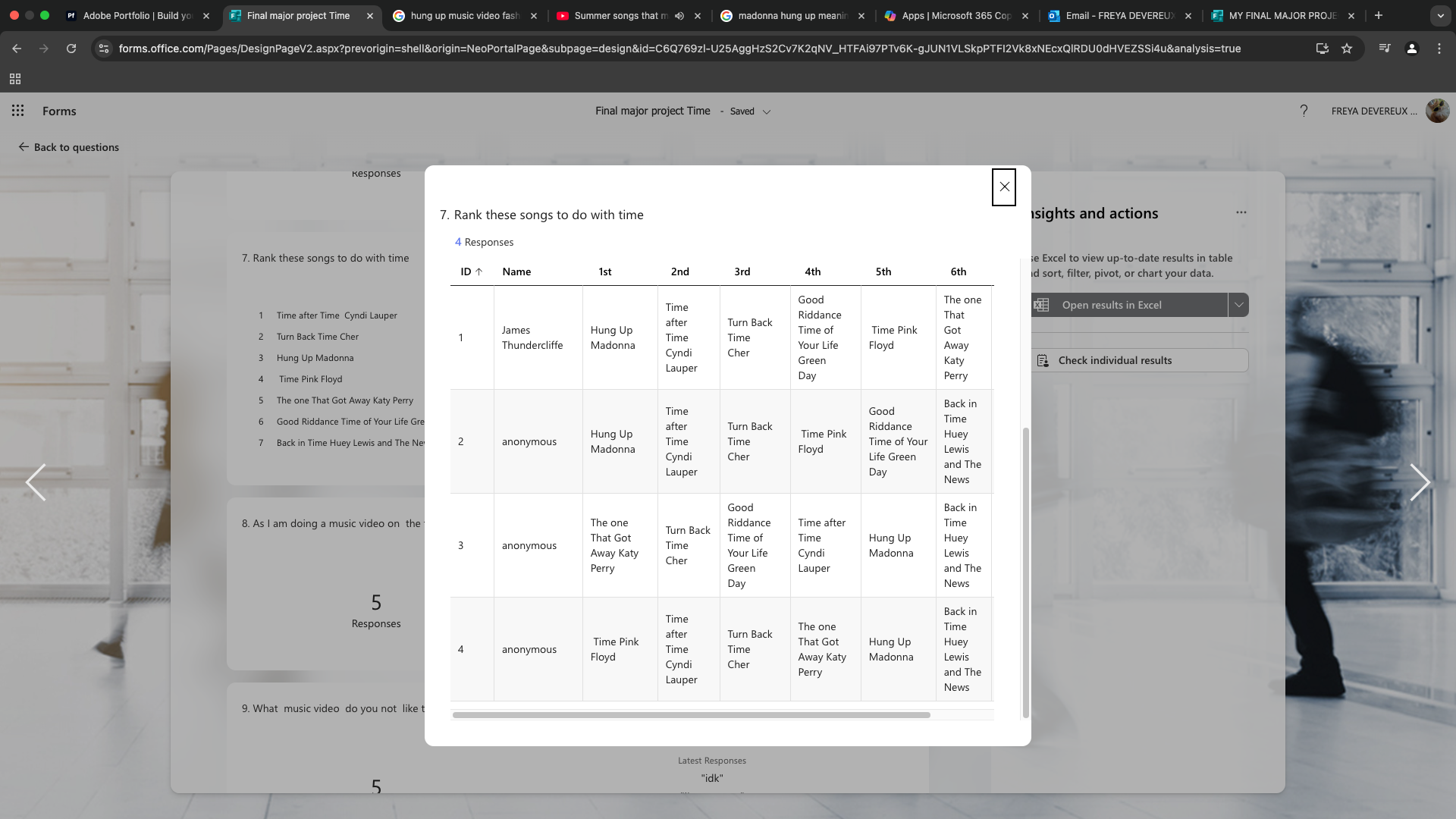Bookmark this page with star icon
Image resolution: width=1456 pixels, height=819 pixels.
pyautogui.click(x=1347, y=49)
